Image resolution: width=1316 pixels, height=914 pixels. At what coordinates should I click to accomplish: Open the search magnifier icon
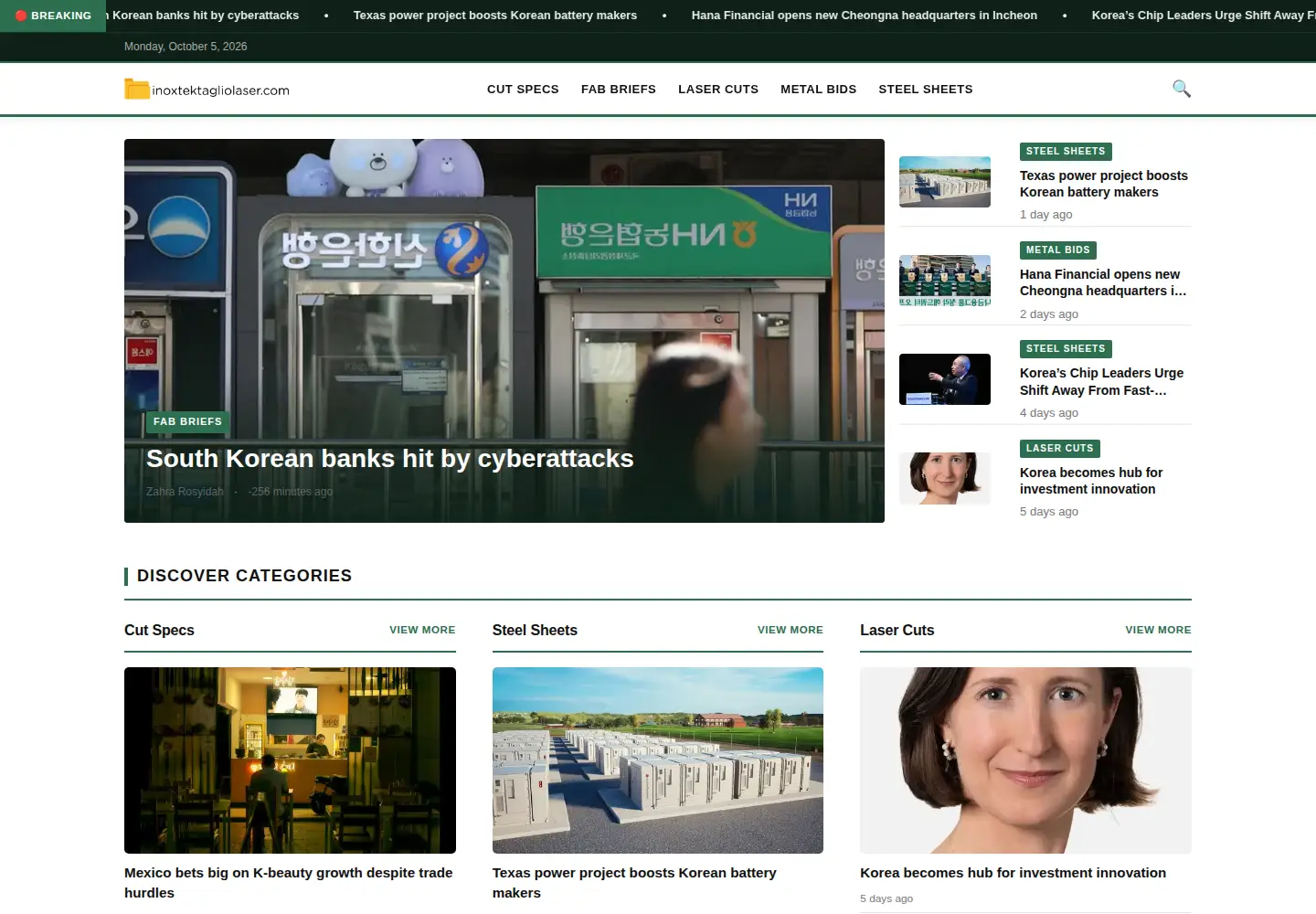pyautogui.click(x=1182, y=89)
